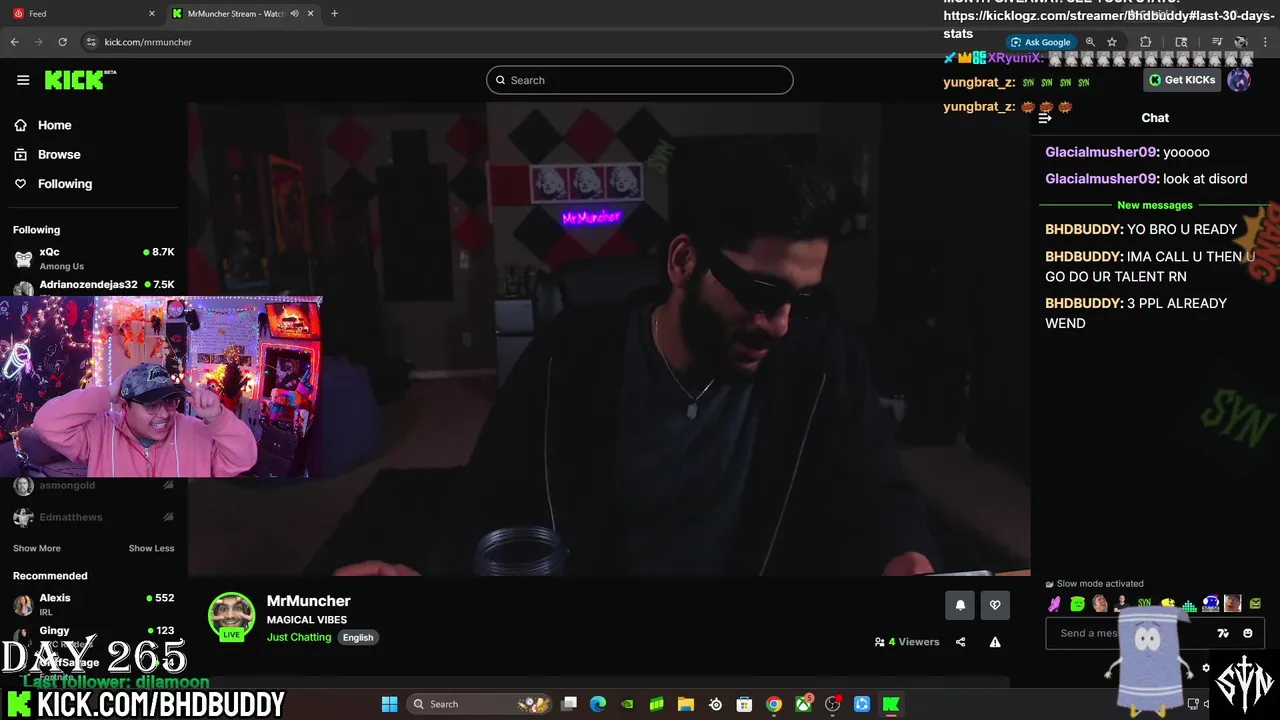This screenshot has height=720, width=1280.
Task: Open Following in the sidebar
Action: [64, 184]
